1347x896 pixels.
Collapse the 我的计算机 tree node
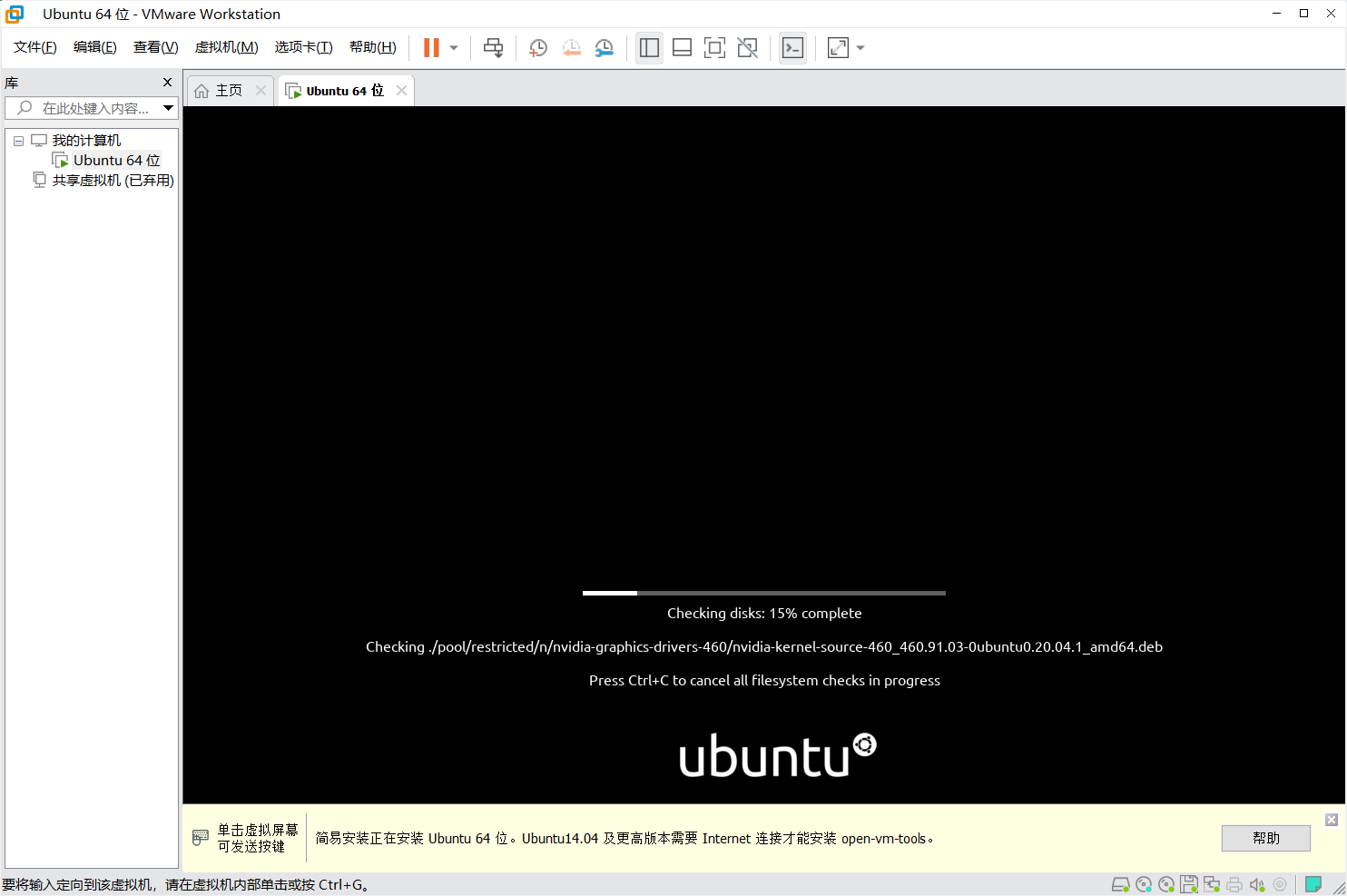pos(18,140)
